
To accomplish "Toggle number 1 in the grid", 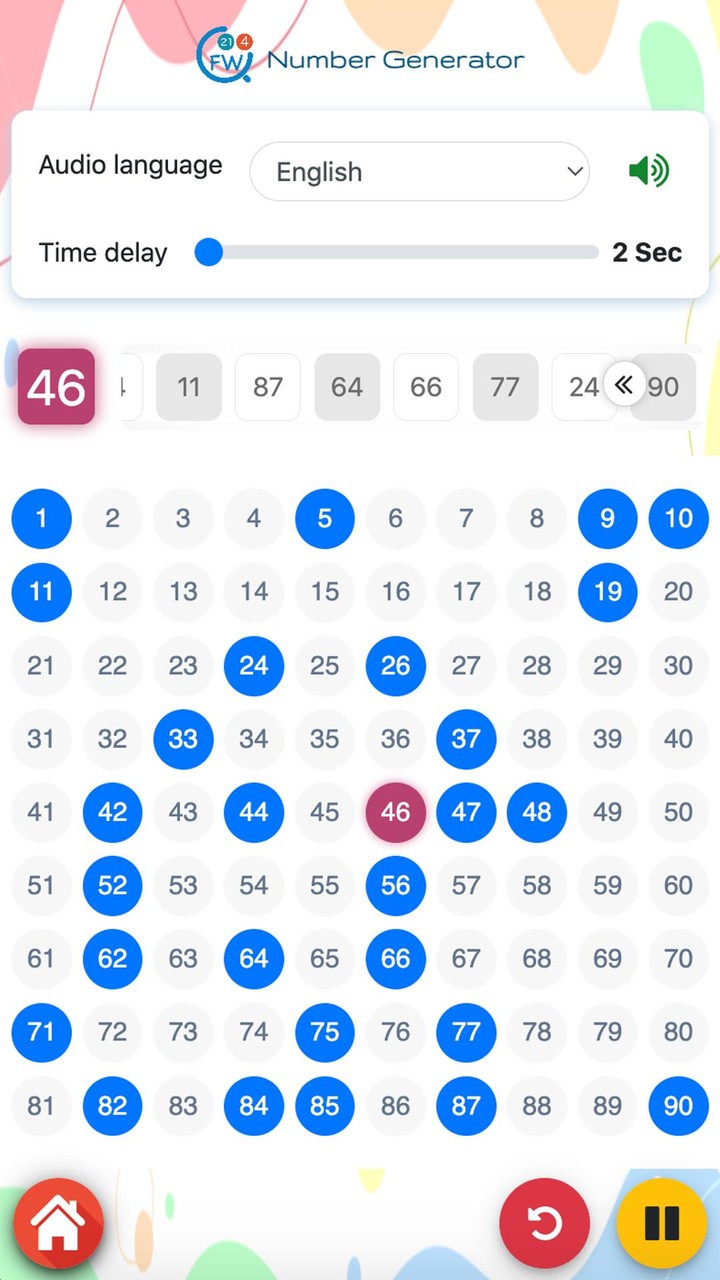I will [41, 518].
